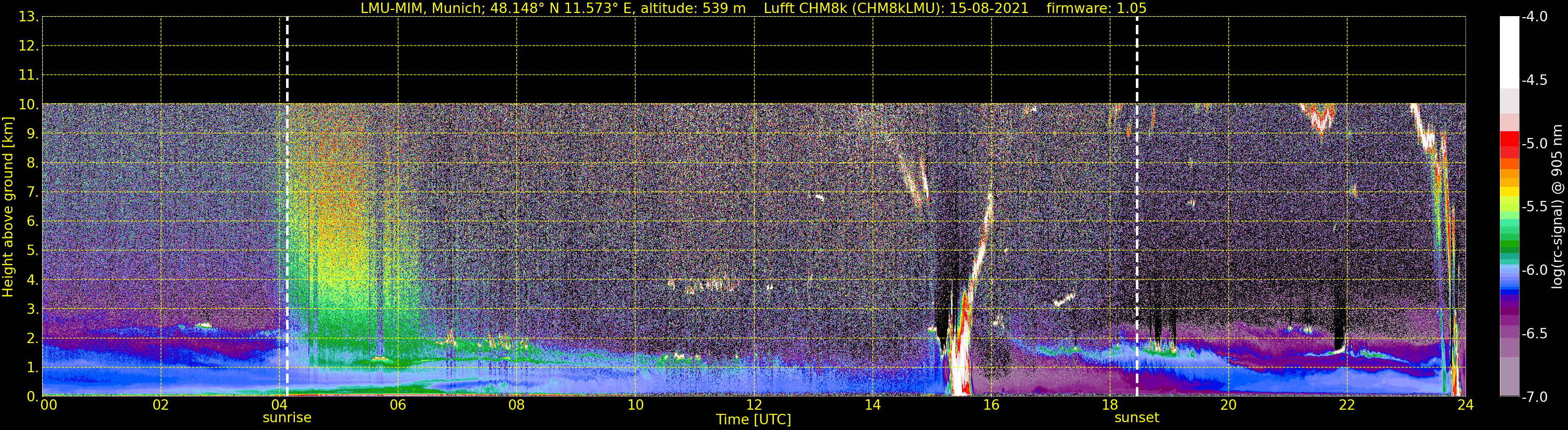Click the sunset dashed vertical line
1568x430 pixels.
(x=1136, y=207)
